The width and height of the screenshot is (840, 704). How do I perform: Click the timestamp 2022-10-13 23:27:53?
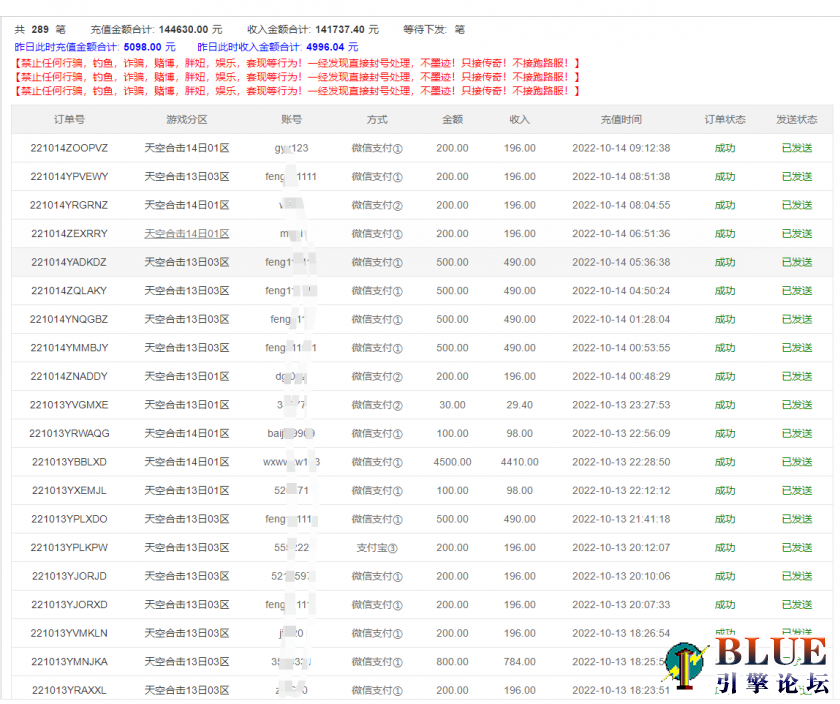pos(621,405)
